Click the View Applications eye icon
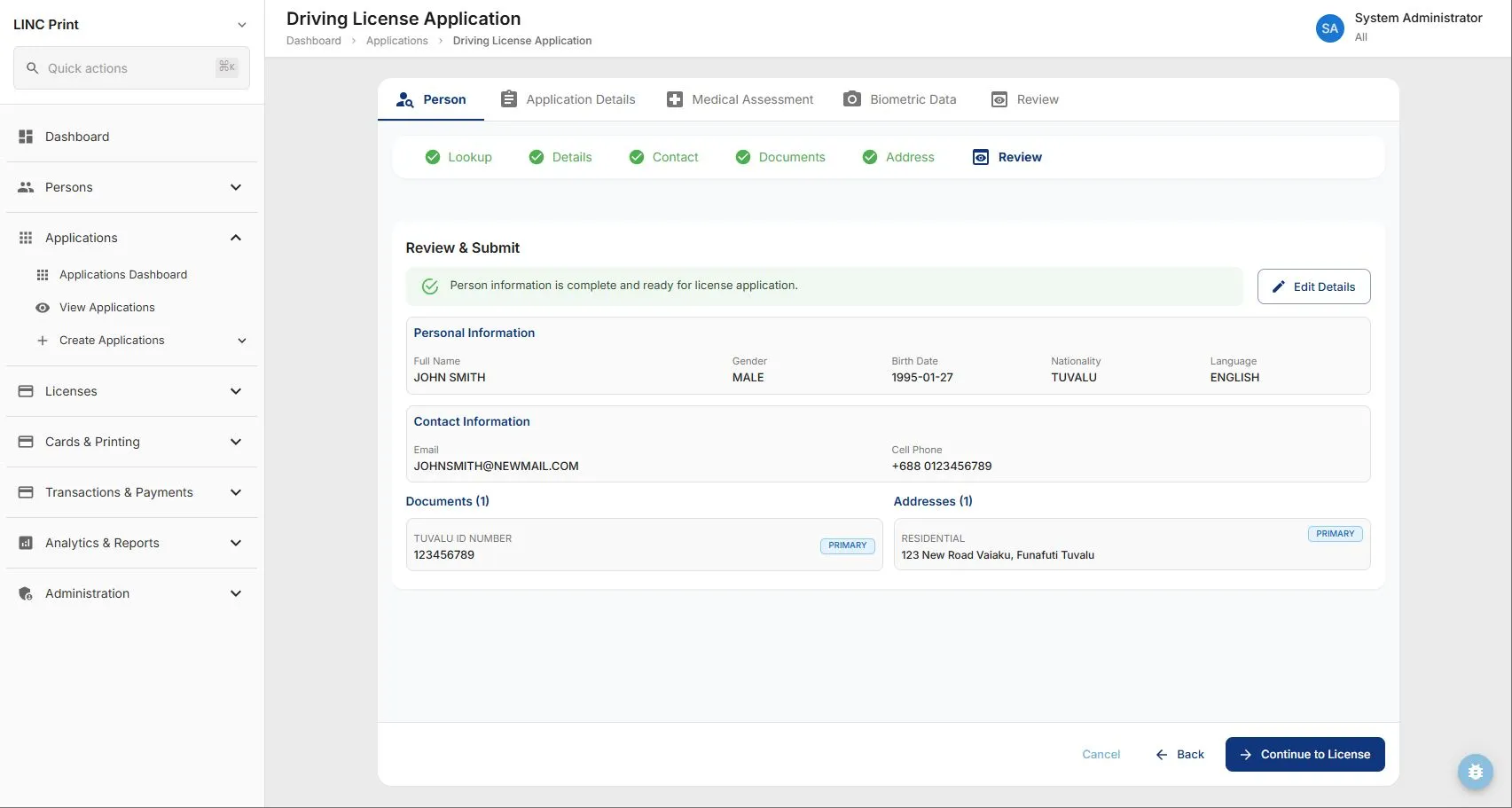The width and height of the screenshot is (1512, 808). click(x=42, y=308)
